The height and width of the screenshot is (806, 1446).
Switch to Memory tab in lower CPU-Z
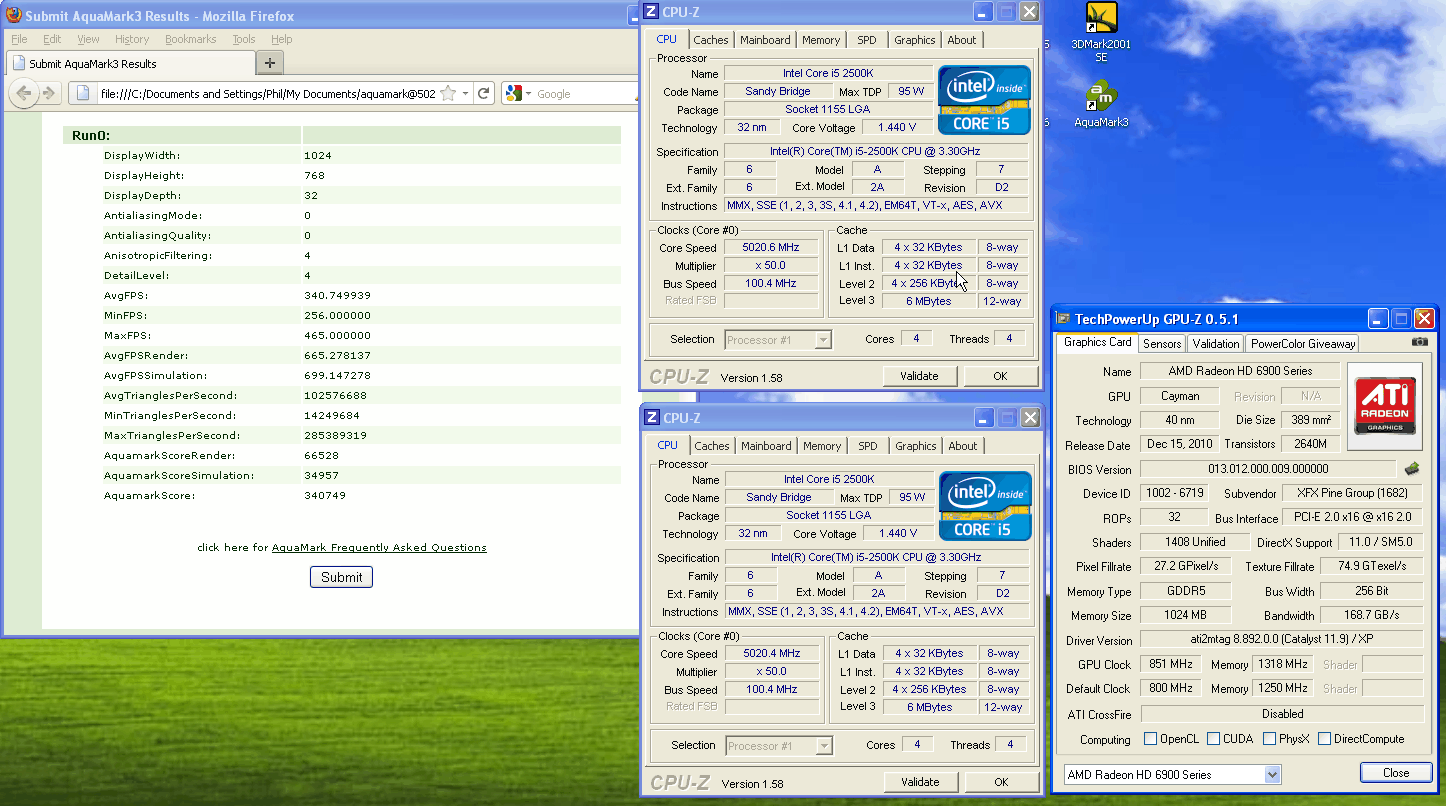click(822, 446)
